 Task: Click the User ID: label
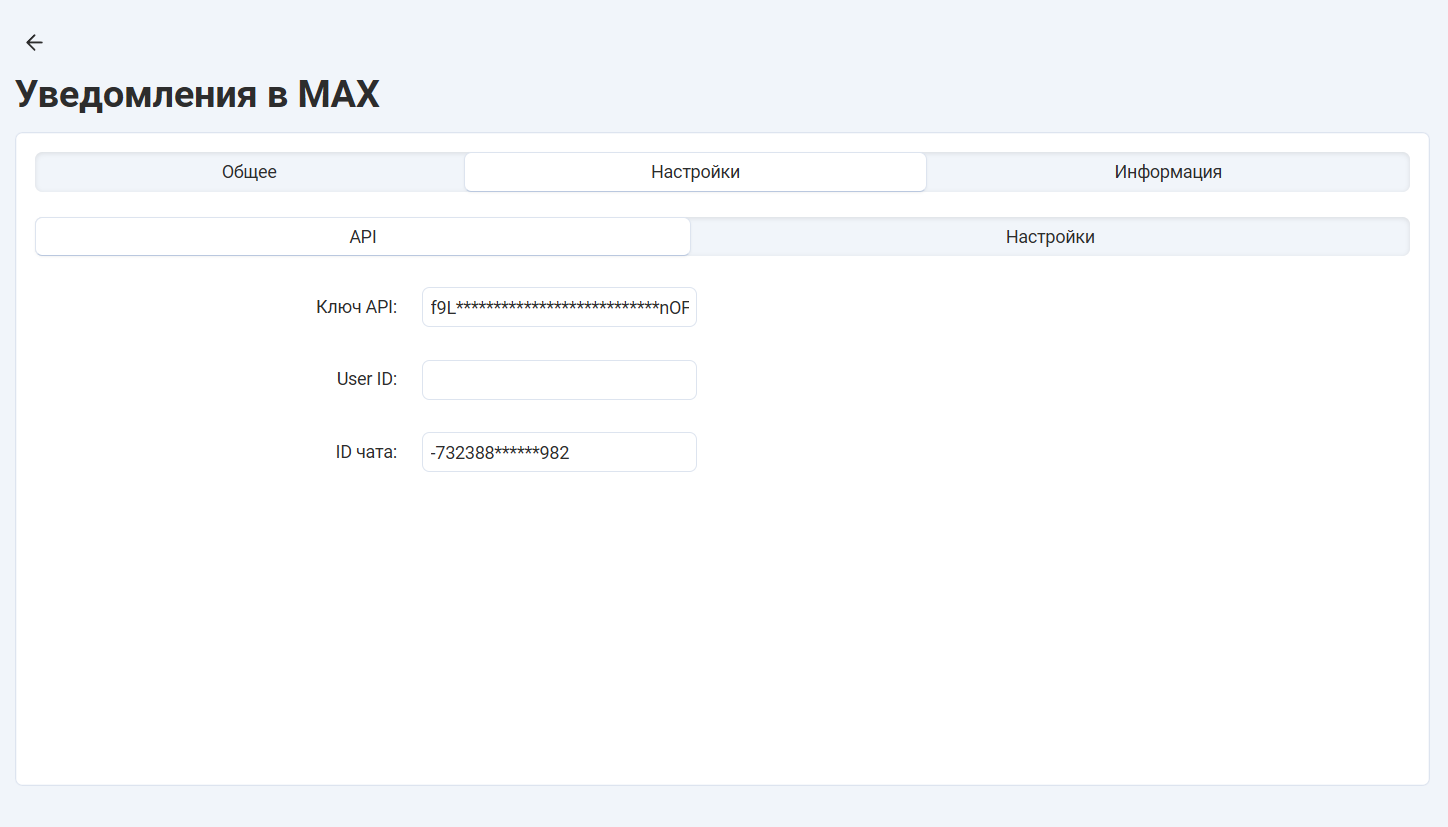click(x=366, y=380)
